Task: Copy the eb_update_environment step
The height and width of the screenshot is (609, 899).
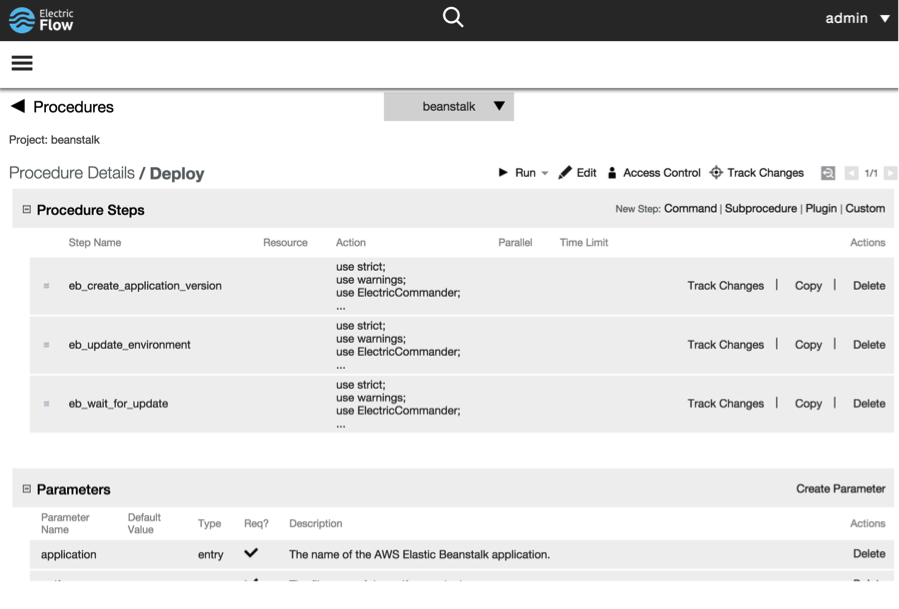Action: pyautogui.click(x=808, y=345)
